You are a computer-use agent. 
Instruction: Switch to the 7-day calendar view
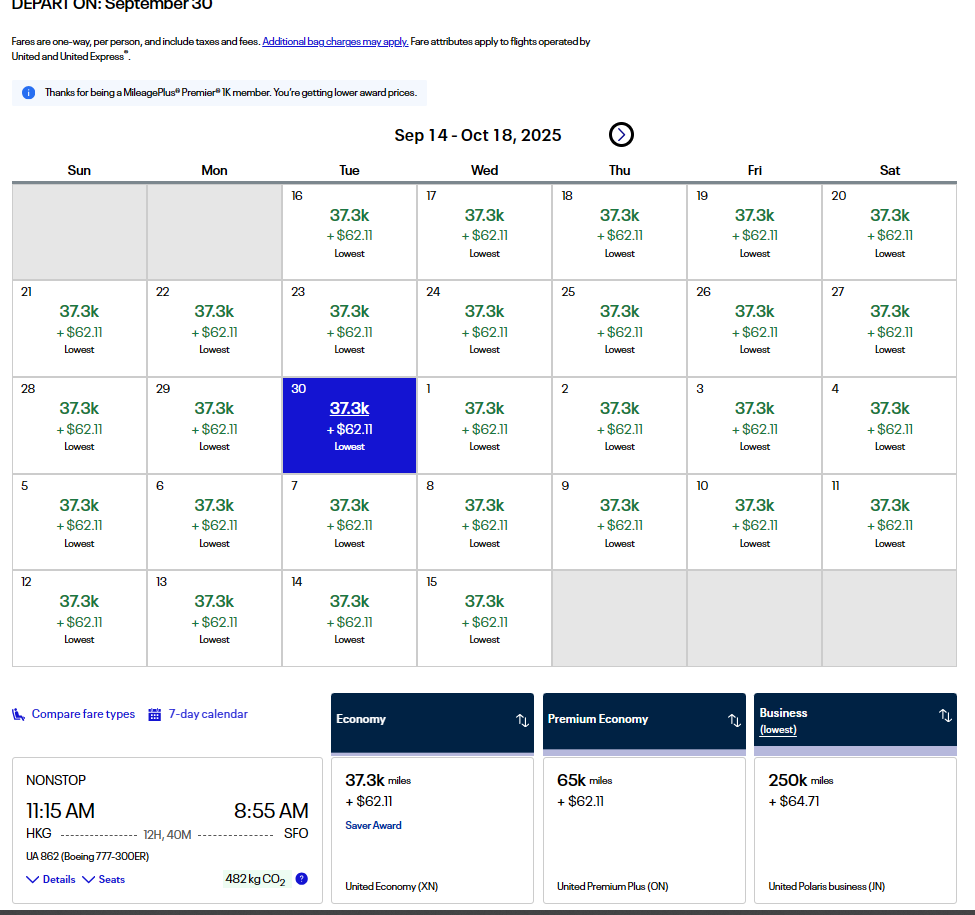click(208, 714)
